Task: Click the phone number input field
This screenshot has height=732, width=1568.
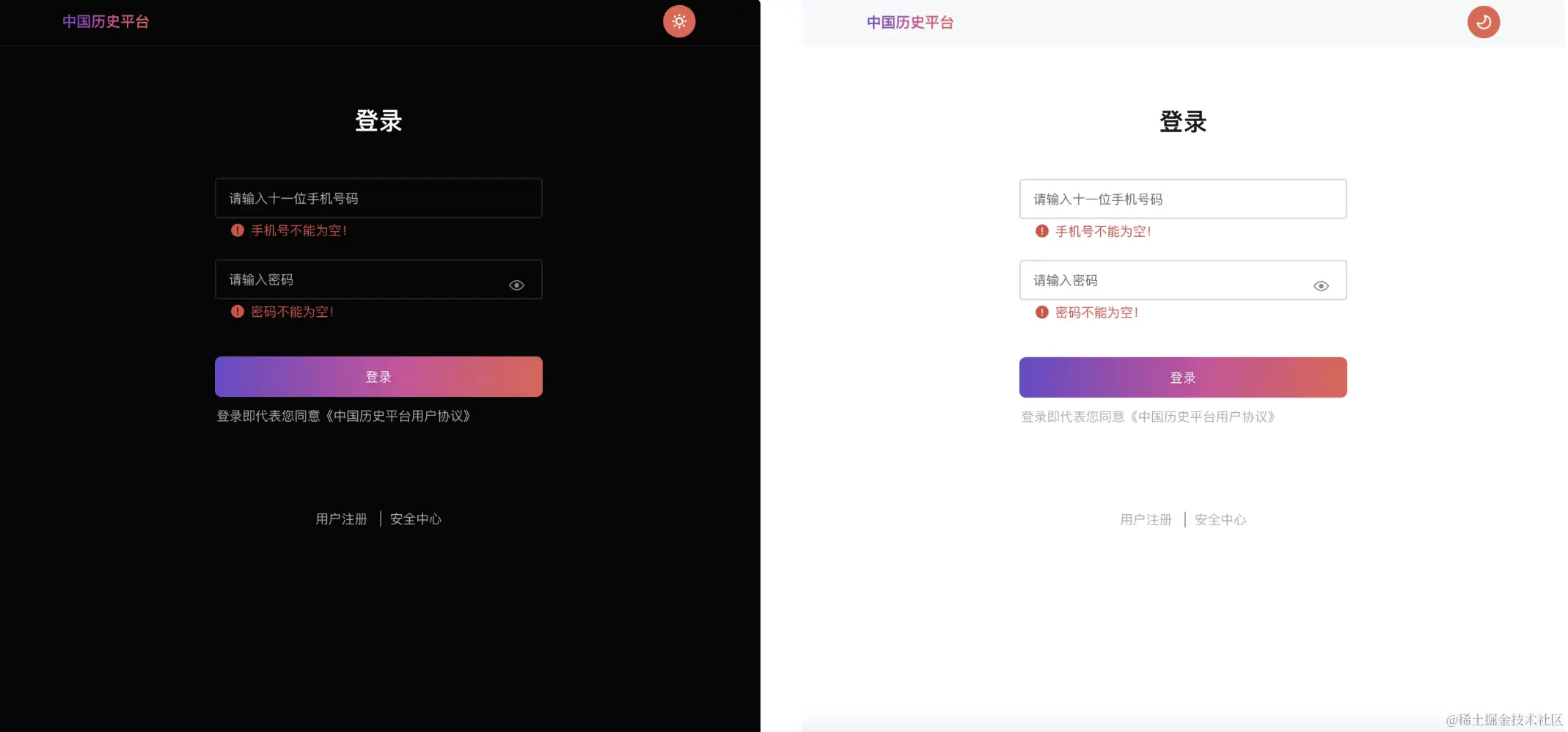Action: pos(378,198)
